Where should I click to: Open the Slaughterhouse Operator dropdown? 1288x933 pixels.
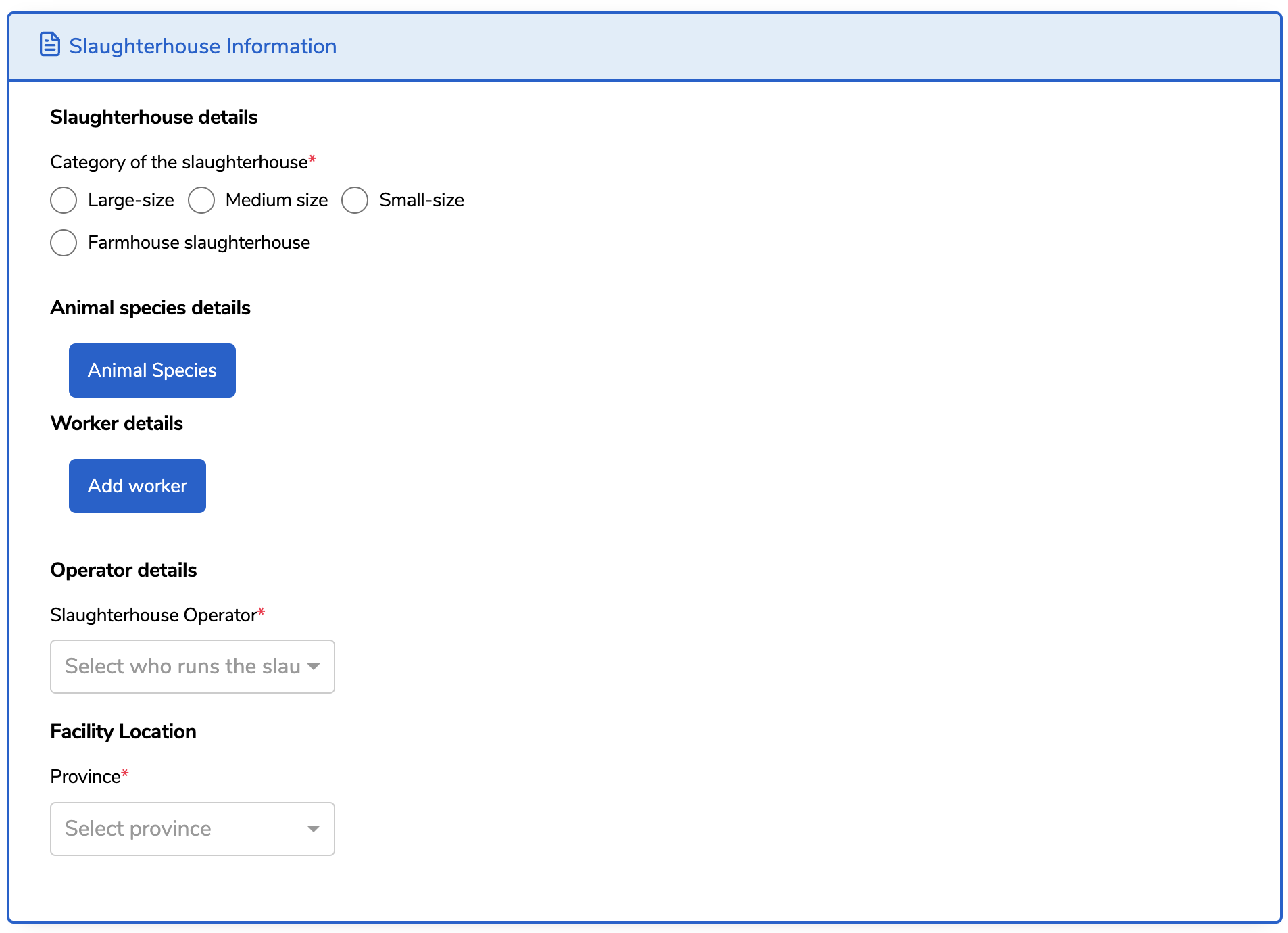[193, 667]
